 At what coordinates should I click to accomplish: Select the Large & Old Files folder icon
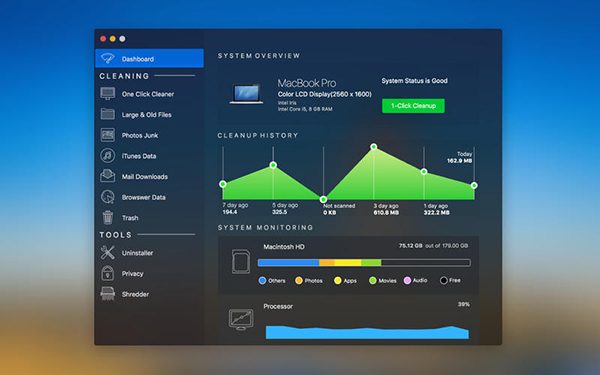108,114
